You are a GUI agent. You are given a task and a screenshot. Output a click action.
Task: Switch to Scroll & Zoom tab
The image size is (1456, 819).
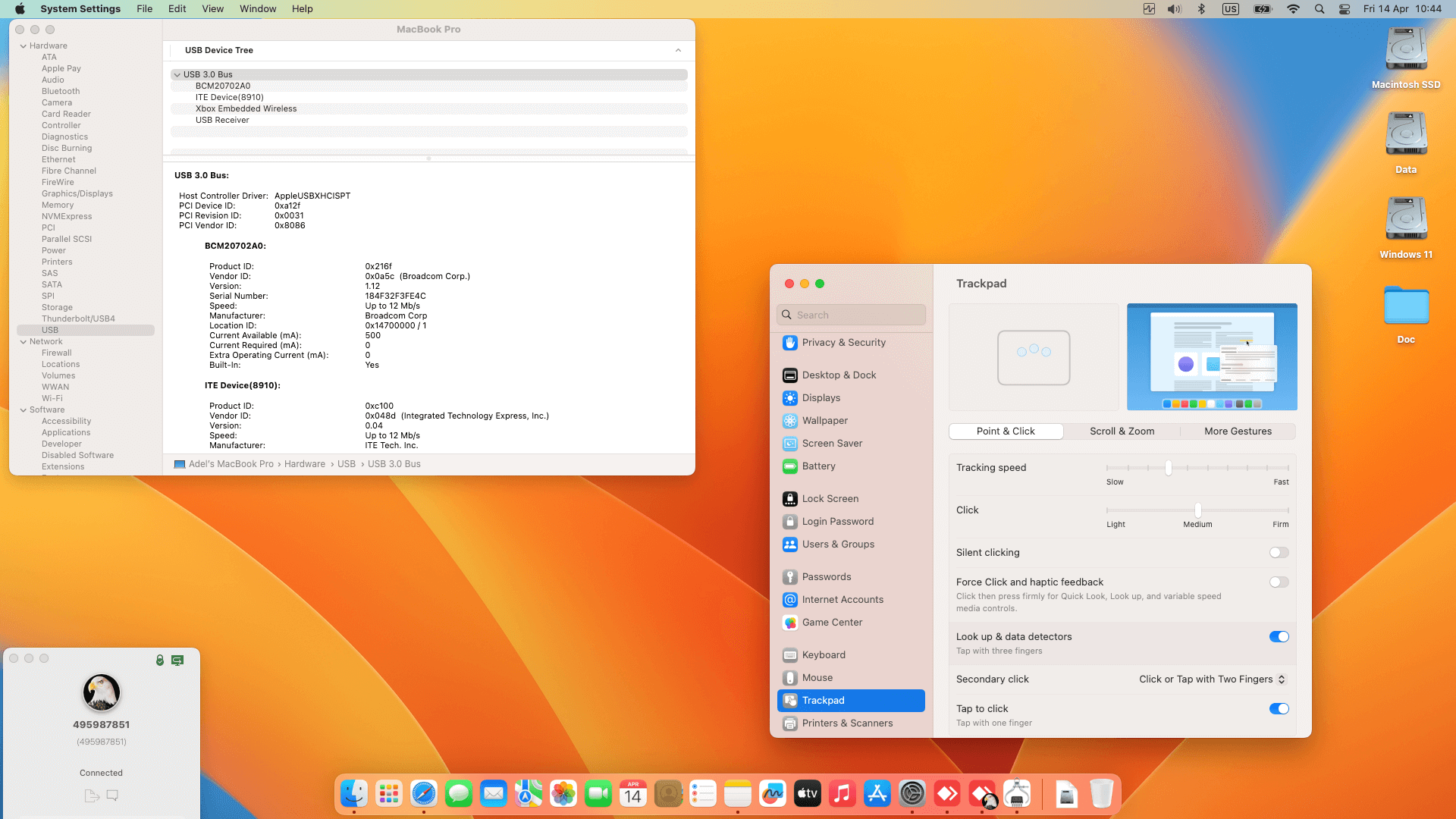(x=1122, y=431)
